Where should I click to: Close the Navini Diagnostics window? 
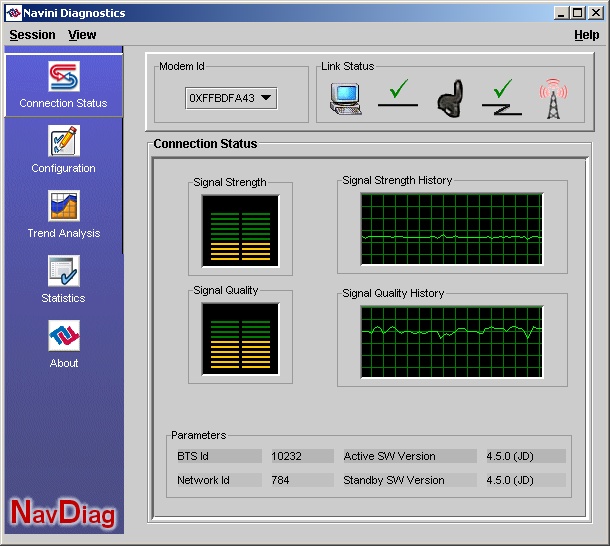tap(596, 13)
